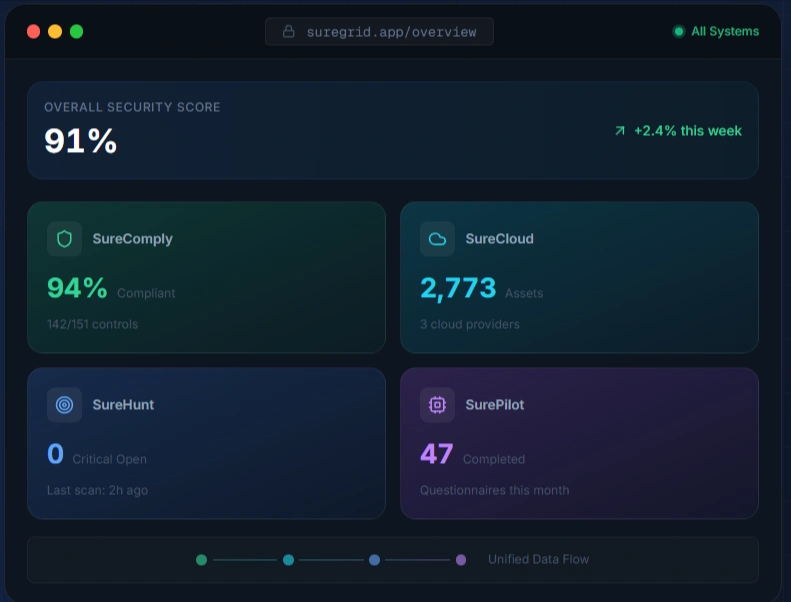Open the SureComply card title

(132, 239)
